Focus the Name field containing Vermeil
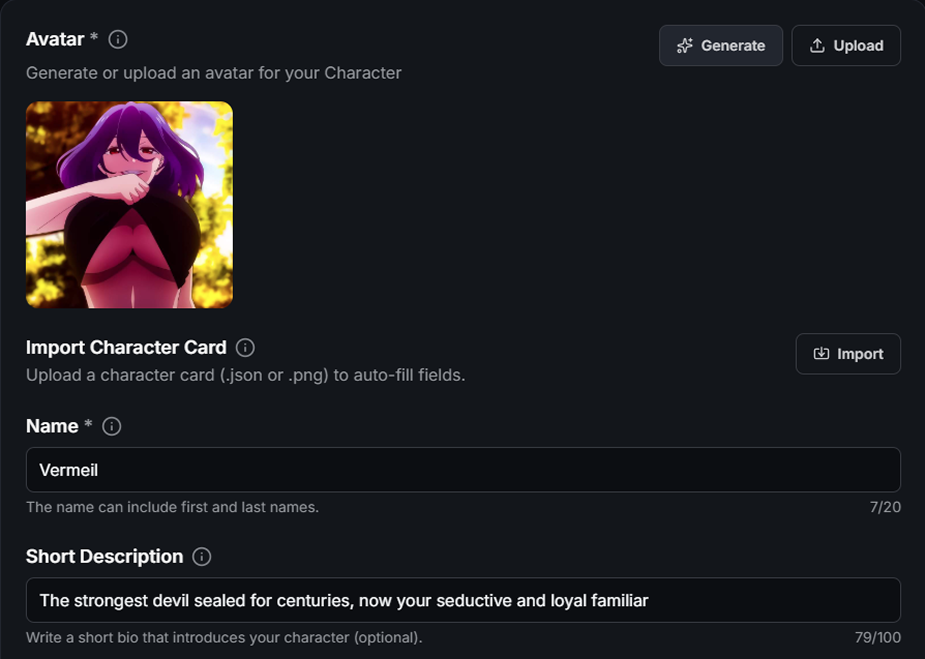The image size is (925, 659). pos(463,470)
